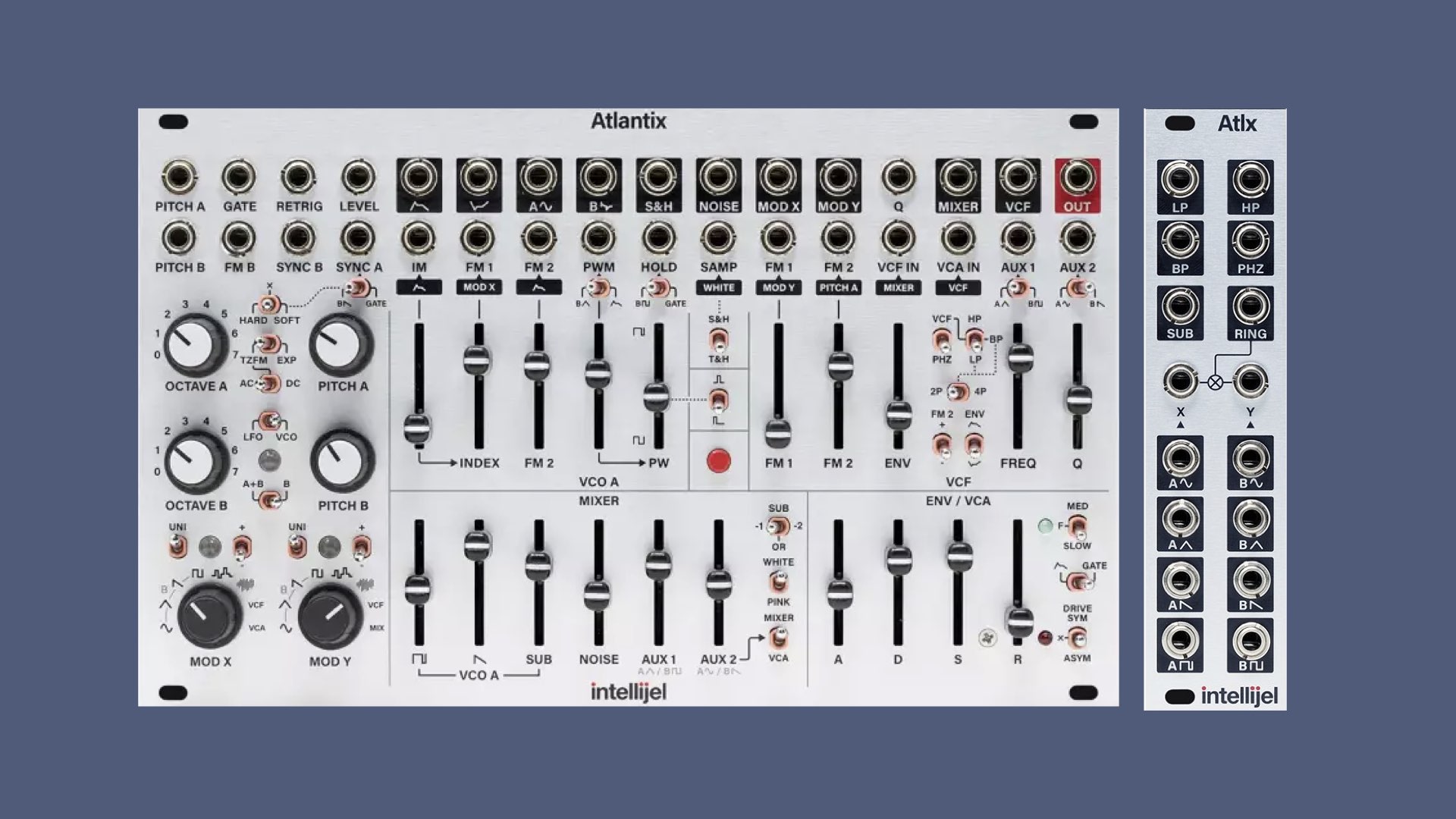Image resolution: width=1456 pixels, height=819 pixels.
Task: Click the AUX 2 input jack
Action: coord(1077,239)
